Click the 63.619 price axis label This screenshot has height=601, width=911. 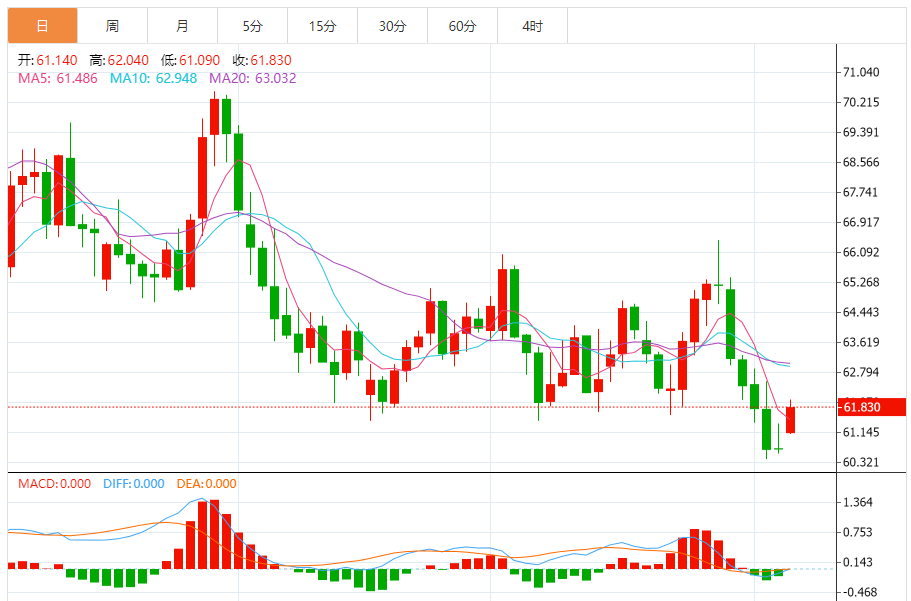click(861, 342)
